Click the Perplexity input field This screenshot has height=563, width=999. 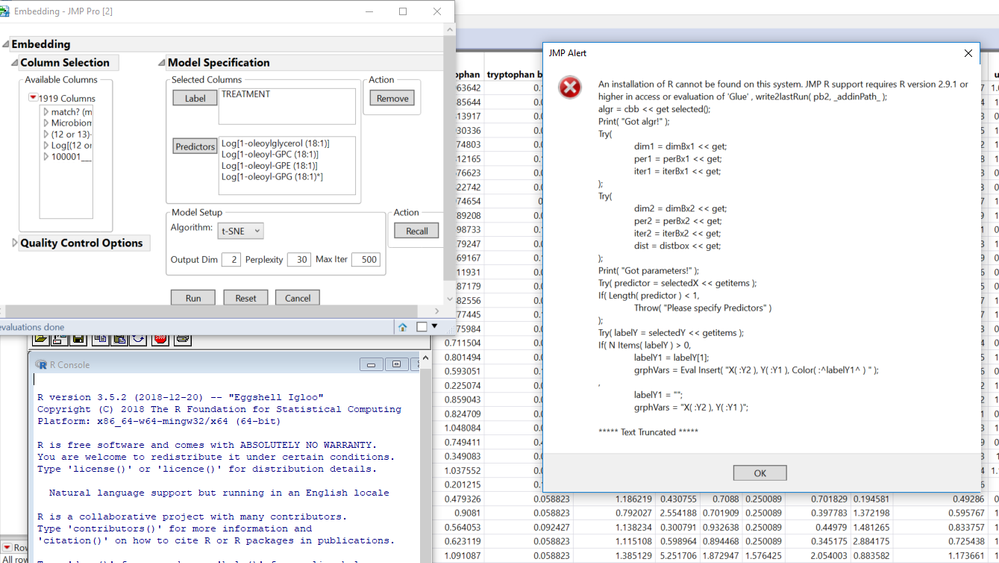click(x=298, y=260)
